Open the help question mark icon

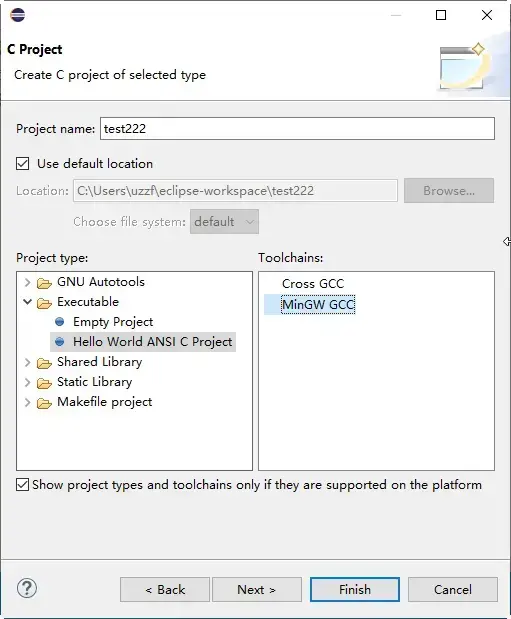[x=27, y=588]
